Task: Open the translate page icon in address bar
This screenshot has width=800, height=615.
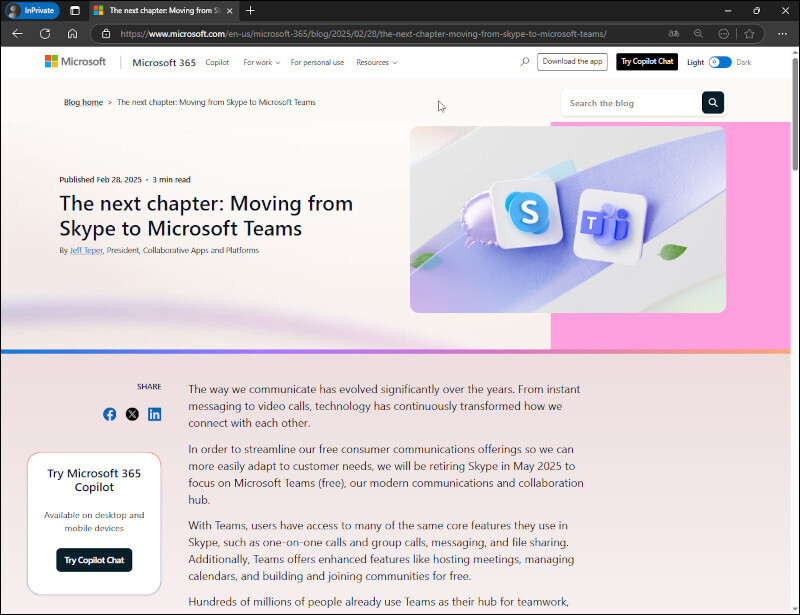Action: (x=673, y=34)
